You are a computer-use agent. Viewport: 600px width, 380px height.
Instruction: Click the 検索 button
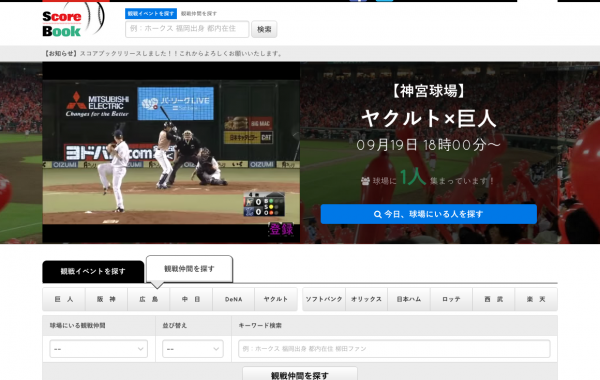click(x=264, y=29)
